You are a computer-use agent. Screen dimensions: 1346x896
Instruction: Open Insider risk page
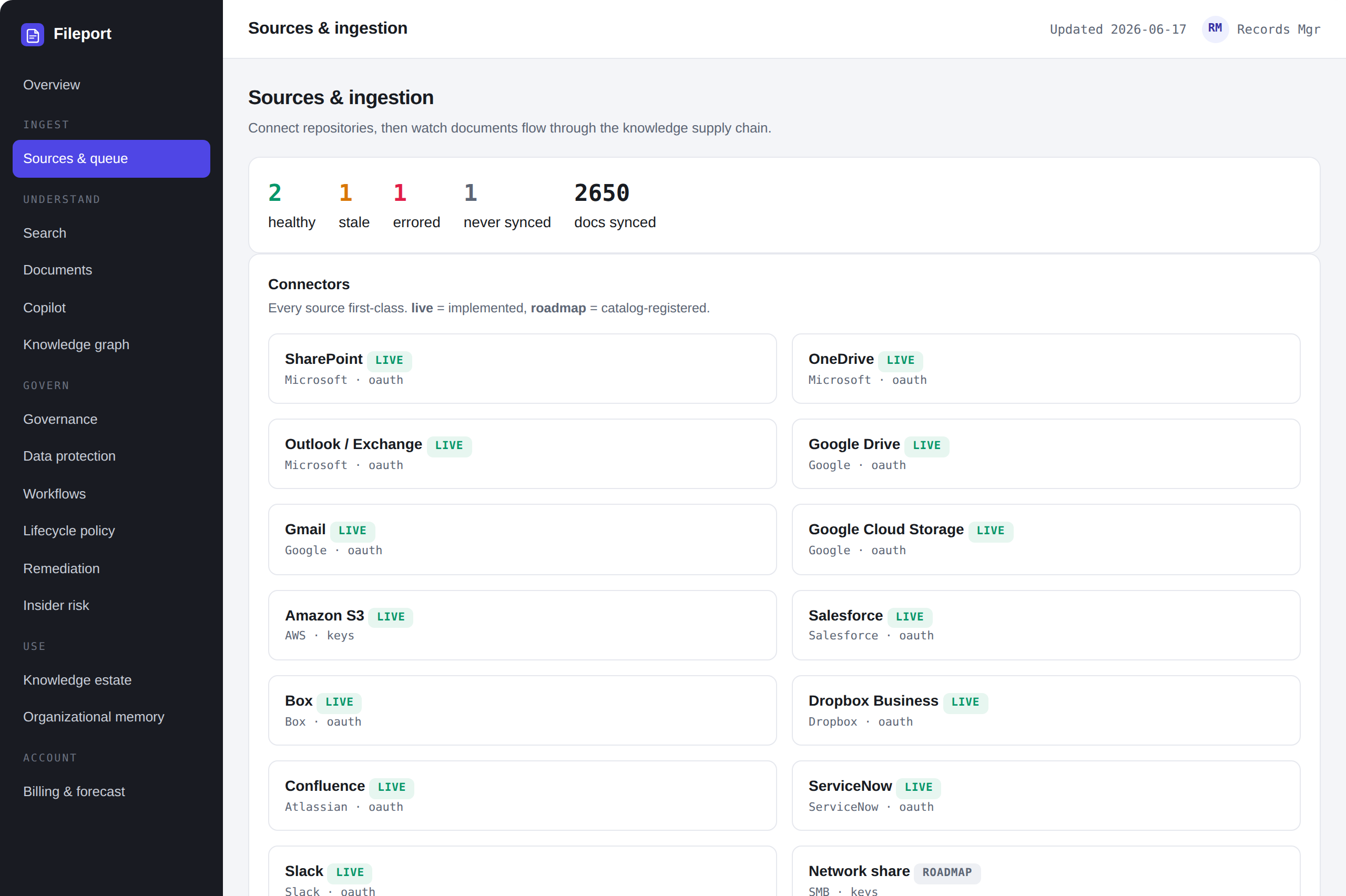[111, 605]
